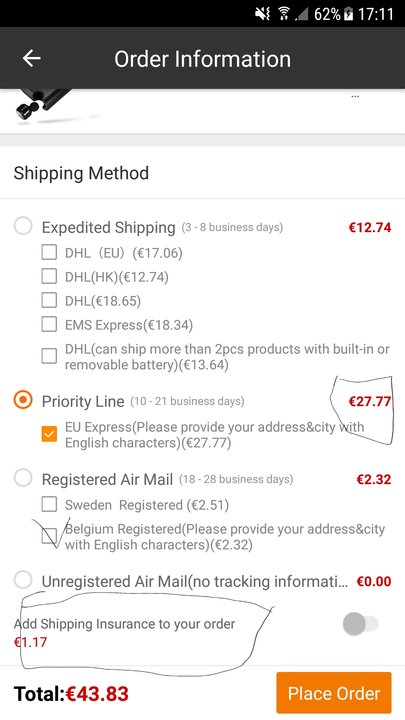Tick the DHL €18.65 checkbox
This screenshot has width=405, height=720.
49,300
